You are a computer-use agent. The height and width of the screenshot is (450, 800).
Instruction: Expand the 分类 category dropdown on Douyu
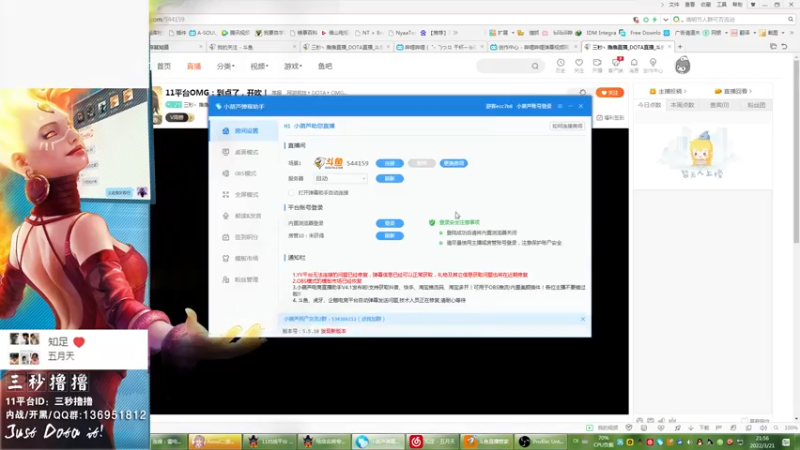(x=226, y=66)
